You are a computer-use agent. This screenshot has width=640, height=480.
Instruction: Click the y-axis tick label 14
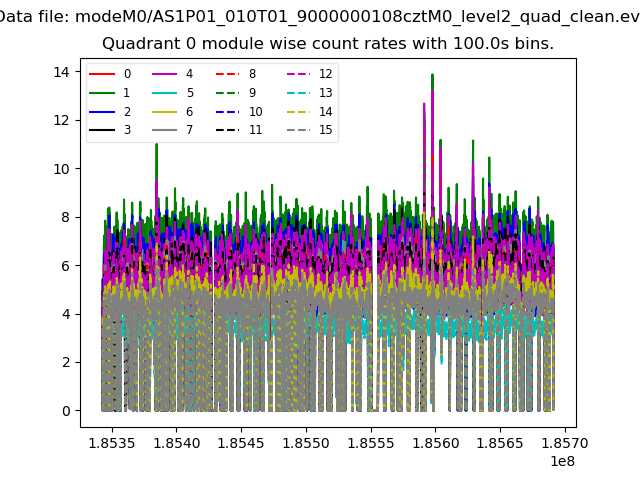(61, 71)
